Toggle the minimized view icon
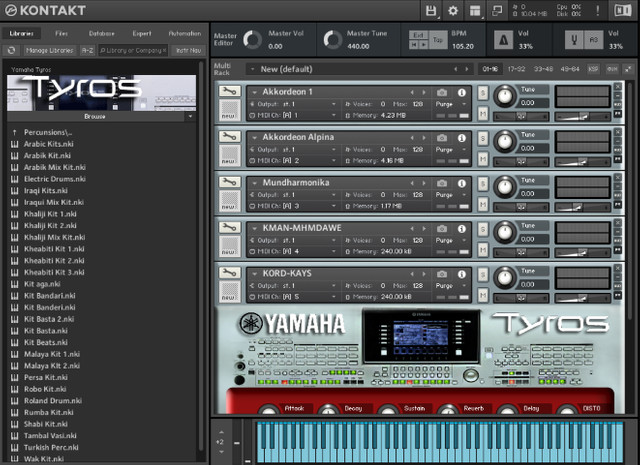This screenshot has height=465, width=640. coord(497,11)
